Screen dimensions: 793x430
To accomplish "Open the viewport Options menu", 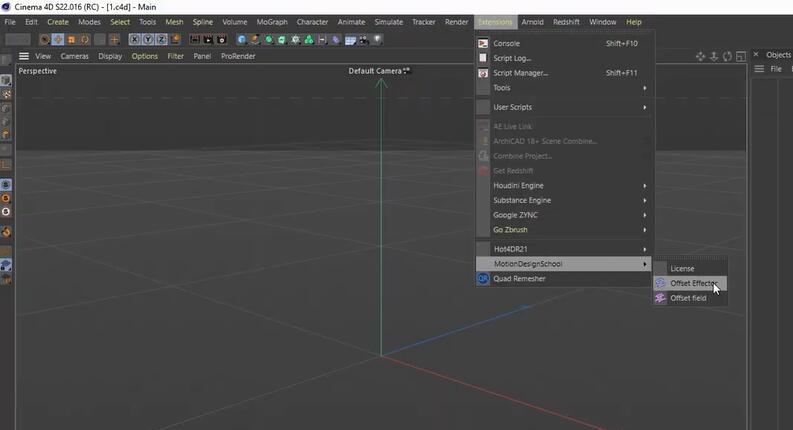I will point(145,56).
